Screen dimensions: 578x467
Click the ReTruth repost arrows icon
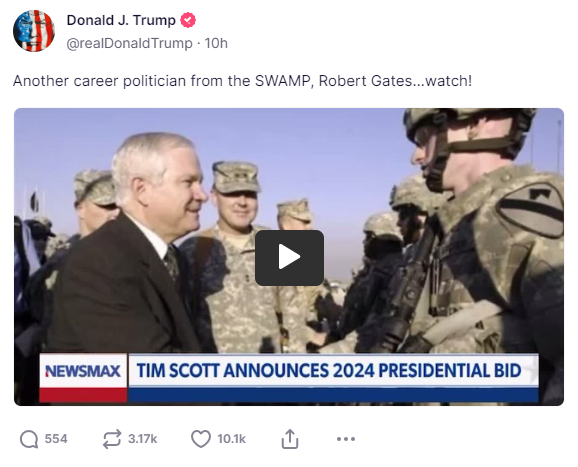(112, 439)
